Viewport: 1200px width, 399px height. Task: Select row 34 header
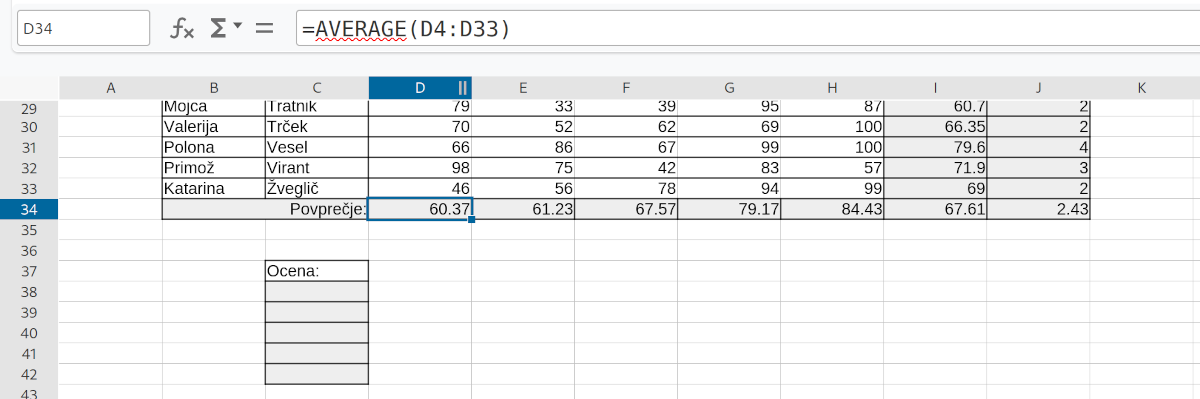29,209
